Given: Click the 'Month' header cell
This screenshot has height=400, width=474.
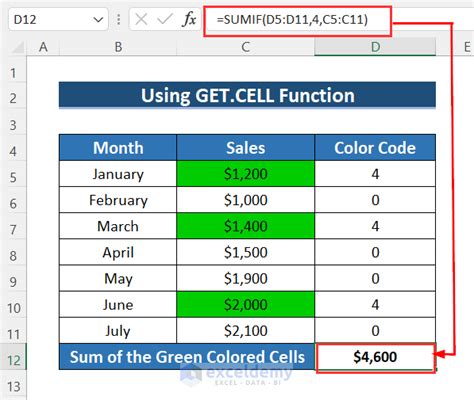Looking at the screenshot, I should point(118,148).
